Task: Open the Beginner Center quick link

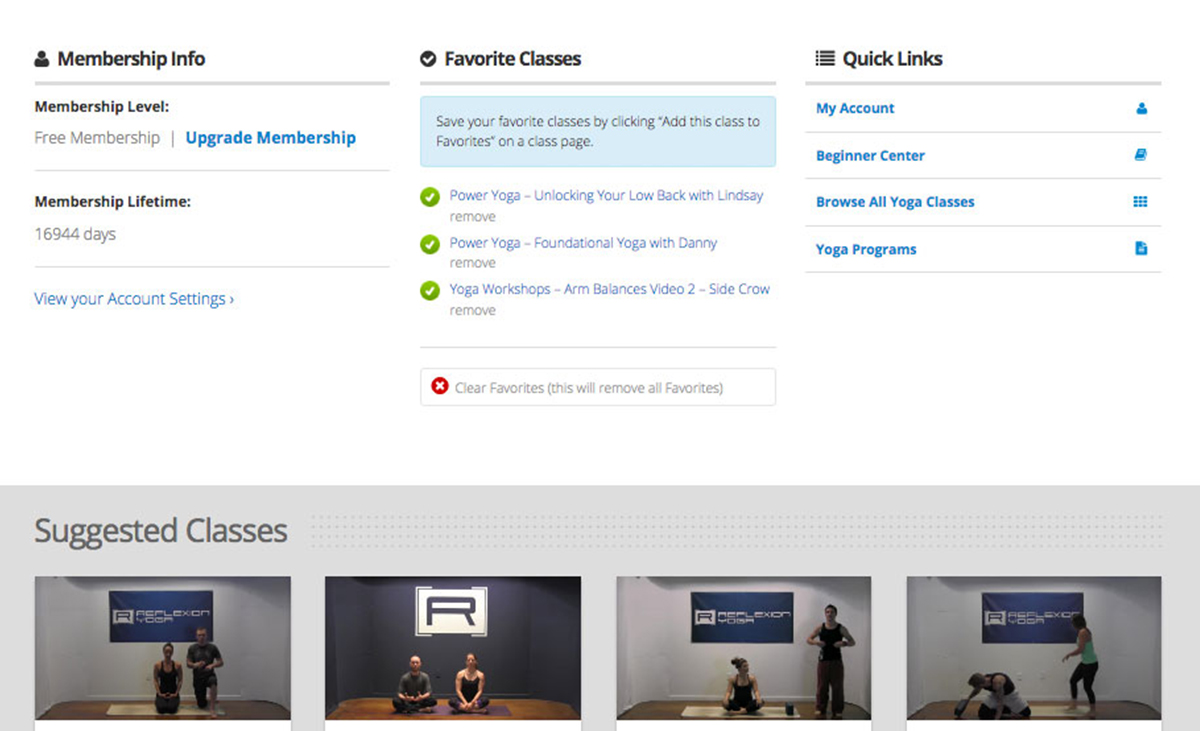Action: (870, 155)
